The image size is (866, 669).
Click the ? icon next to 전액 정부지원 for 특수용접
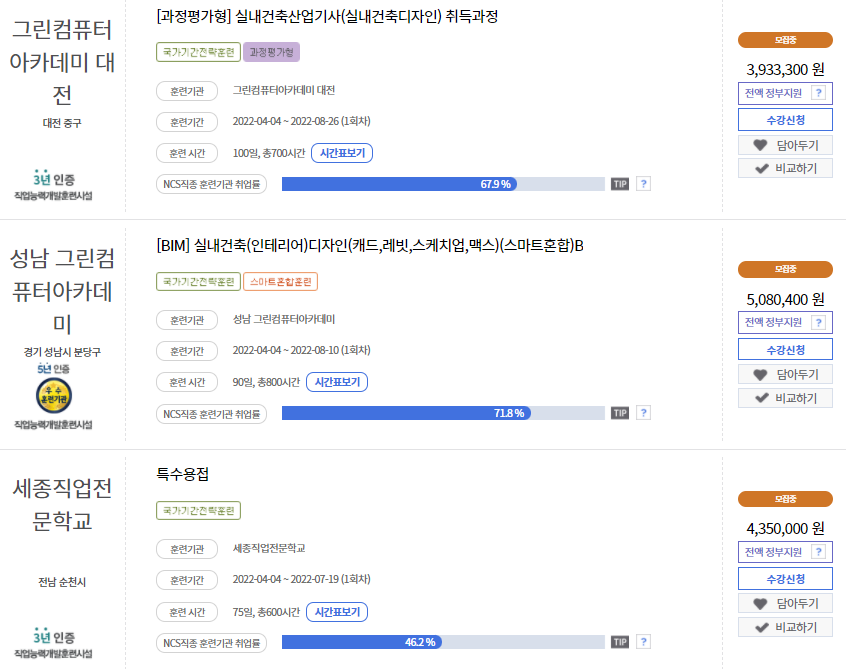818,551
